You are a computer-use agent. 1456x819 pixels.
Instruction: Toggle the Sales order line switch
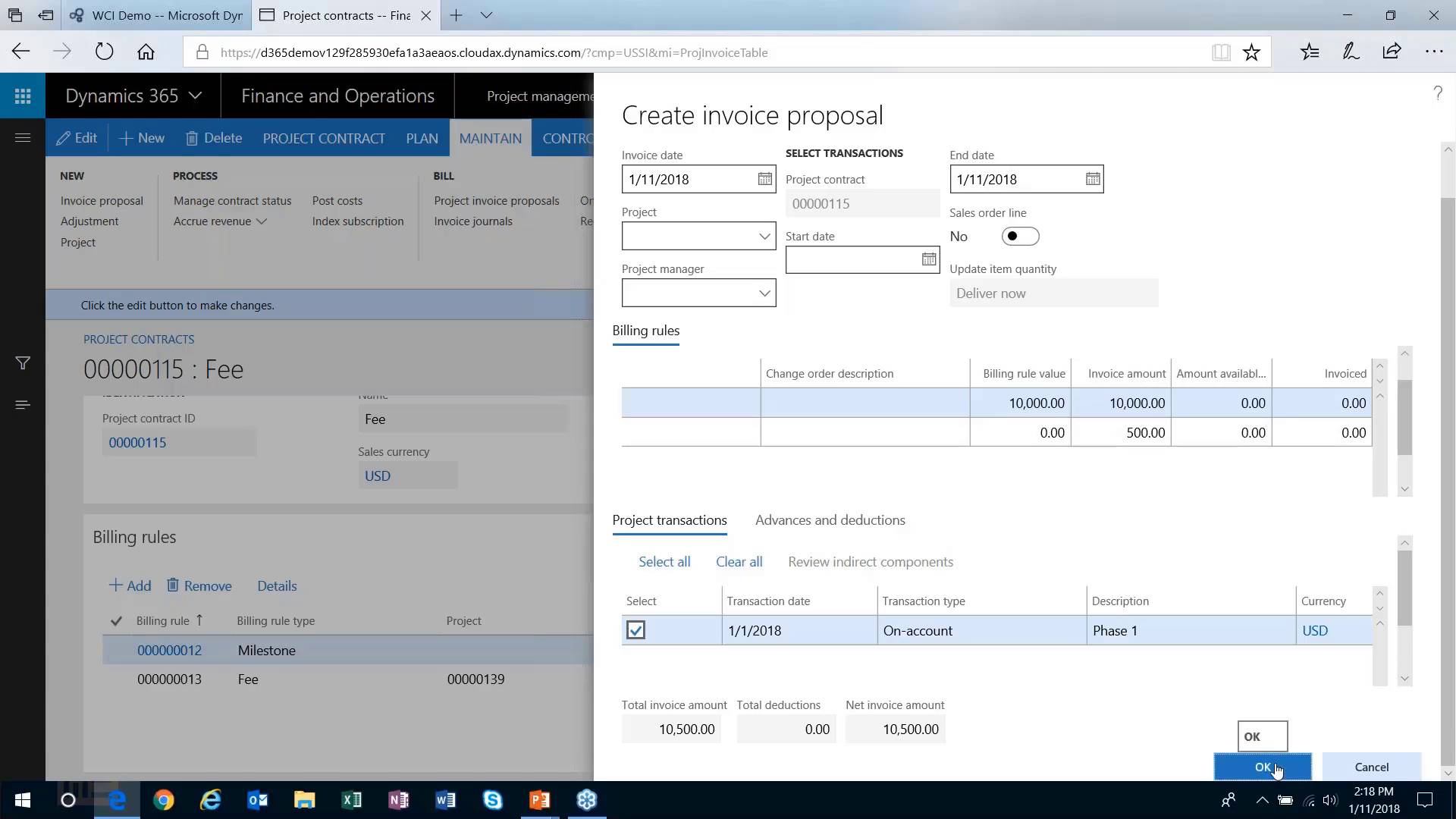pos(1020,236)
